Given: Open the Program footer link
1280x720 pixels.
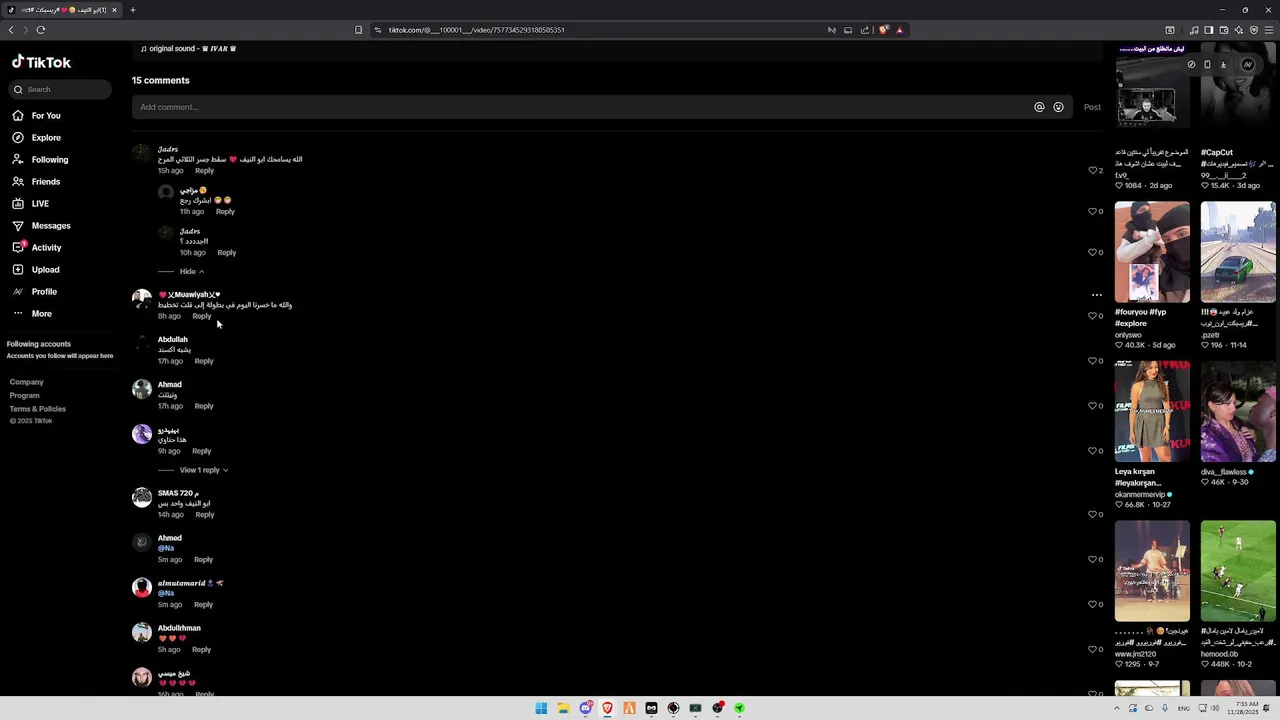Looking at the screenshot, I should tap(25, 395).
